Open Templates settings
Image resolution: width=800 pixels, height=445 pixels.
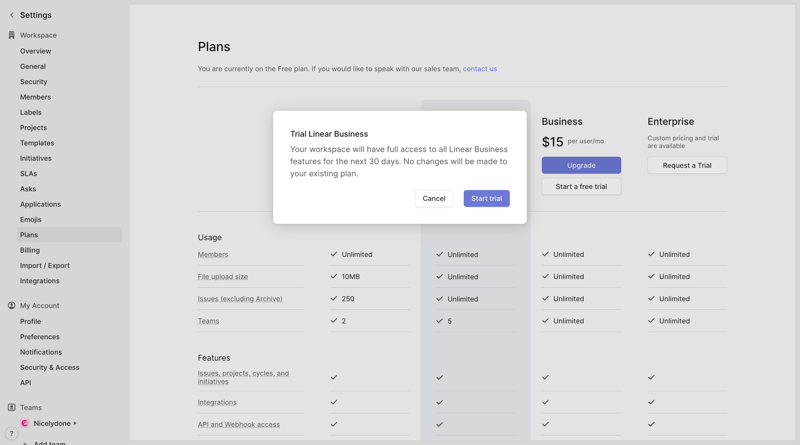[x=37, y=143]
